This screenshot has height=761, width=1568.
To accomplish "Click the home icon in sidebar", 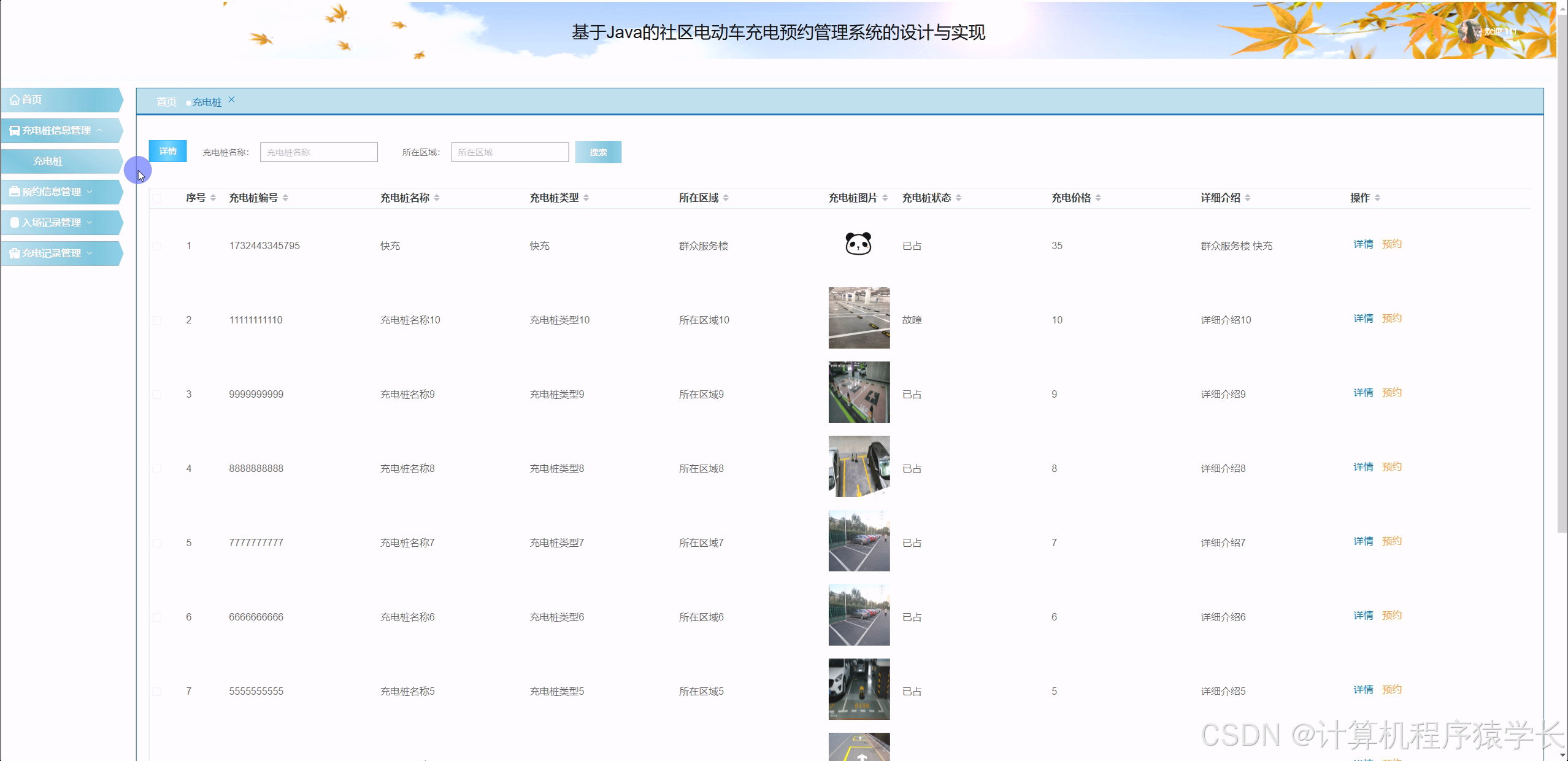I will [15, 99].
